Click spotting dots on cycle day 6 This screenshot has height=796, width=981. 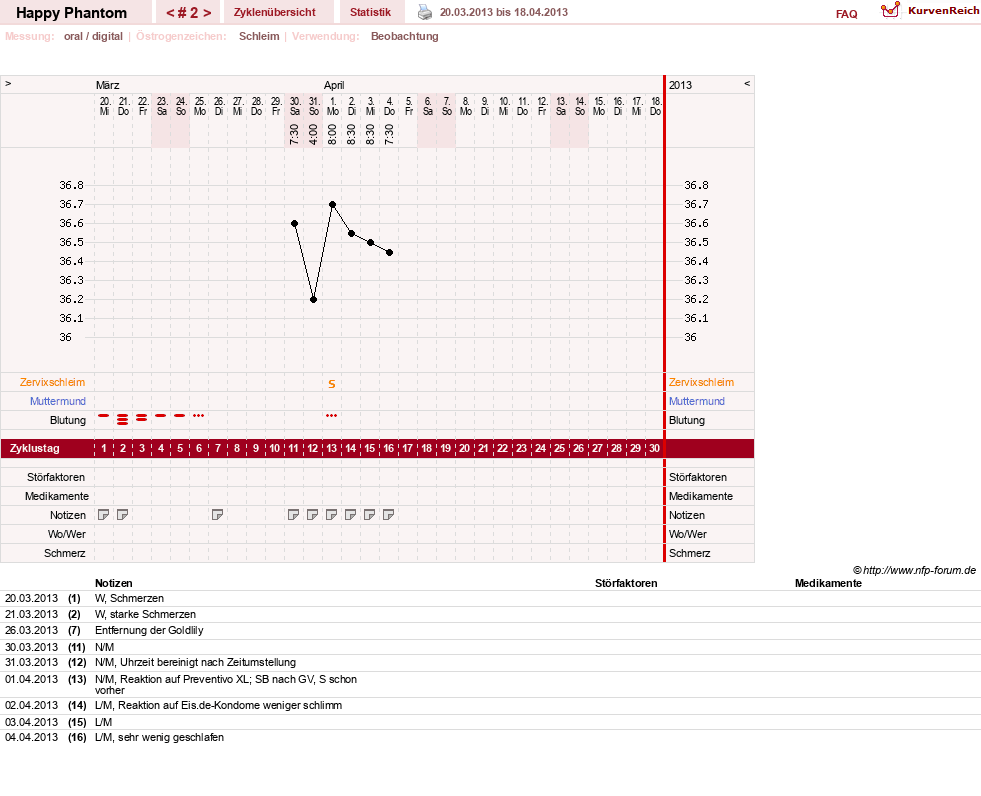tap(198, 416)
